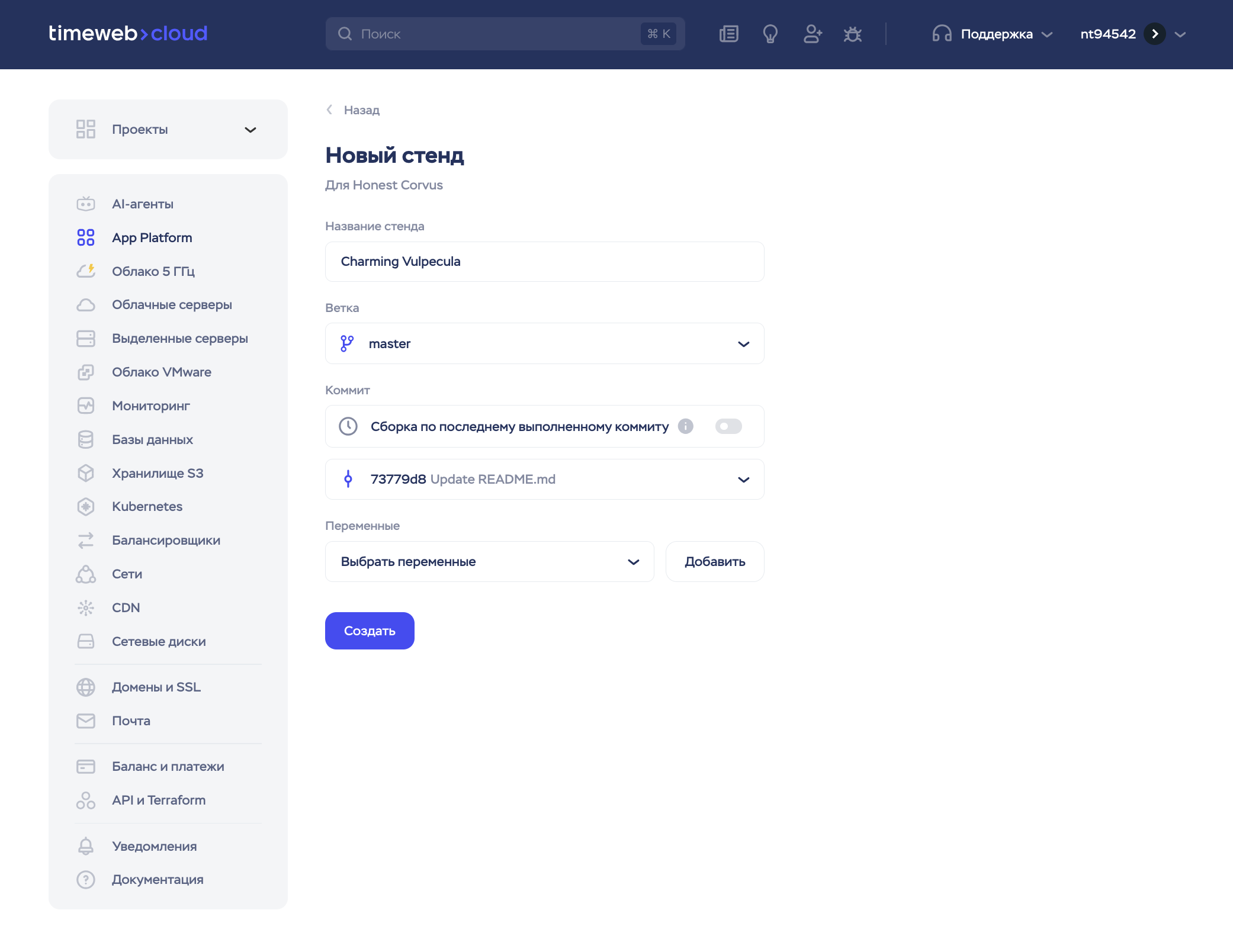The image size is (1233, 952).
Task: Open the commit 73779d8 selector
Action: click(x=544, y=480)
